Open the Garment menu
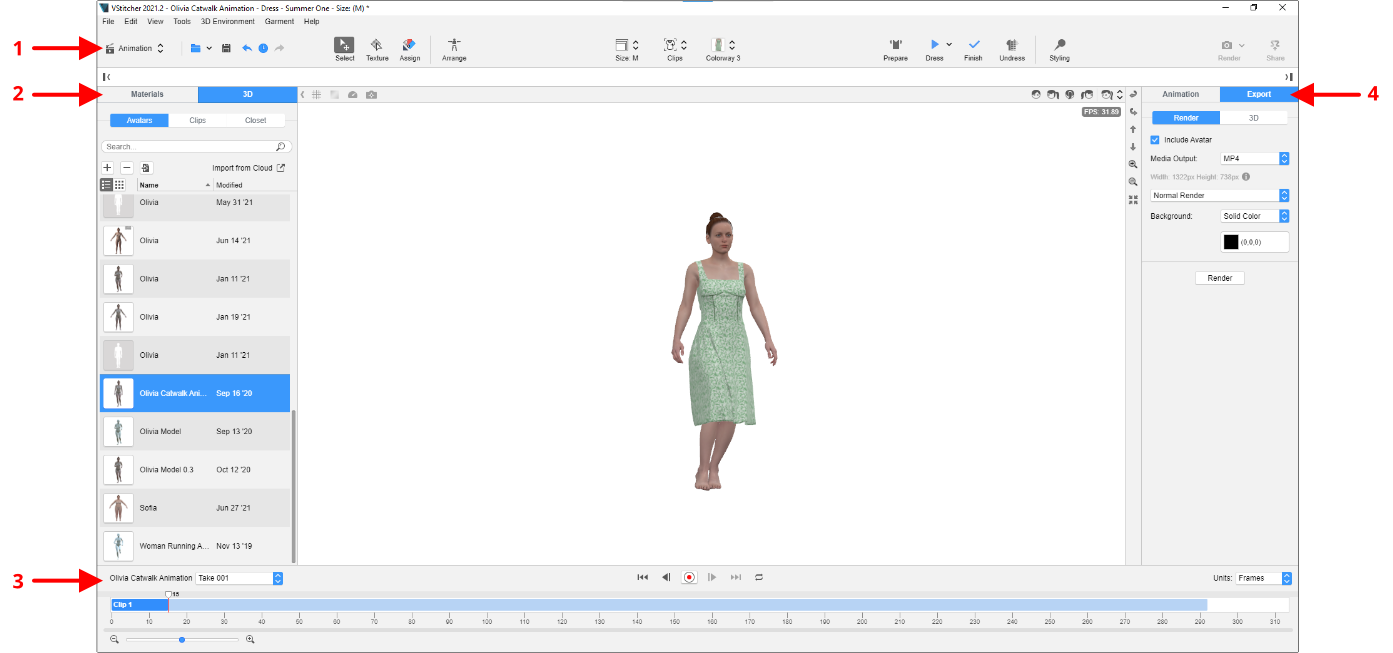The image size is (1393, 653). (x=279, y=21)
